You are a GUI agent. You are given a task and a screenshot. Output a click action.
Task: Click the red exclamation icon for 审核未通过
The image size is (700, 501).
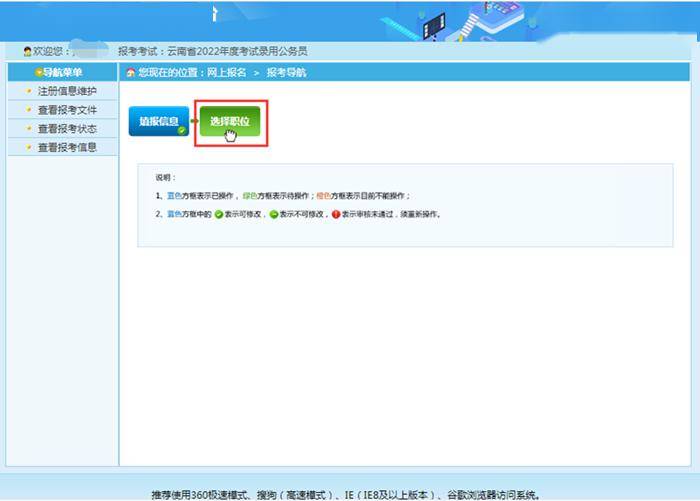335,214
